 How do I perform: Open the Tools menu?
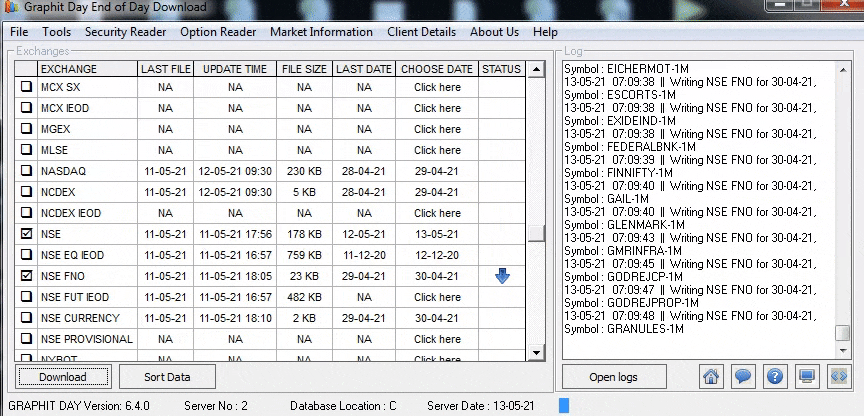point(57,32)
